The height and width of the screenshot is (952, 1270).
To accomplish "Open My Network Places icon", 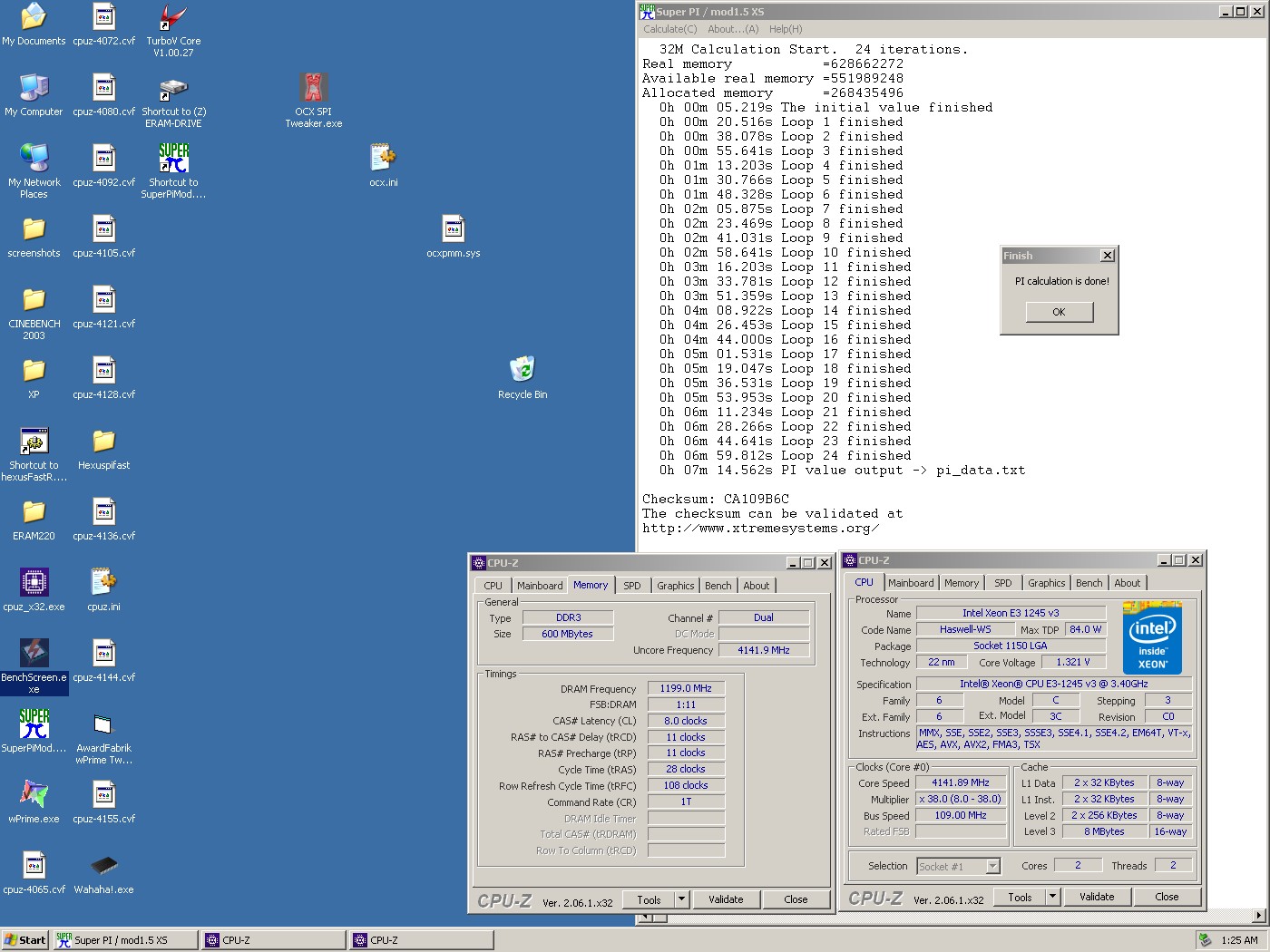I will point(34,170).
